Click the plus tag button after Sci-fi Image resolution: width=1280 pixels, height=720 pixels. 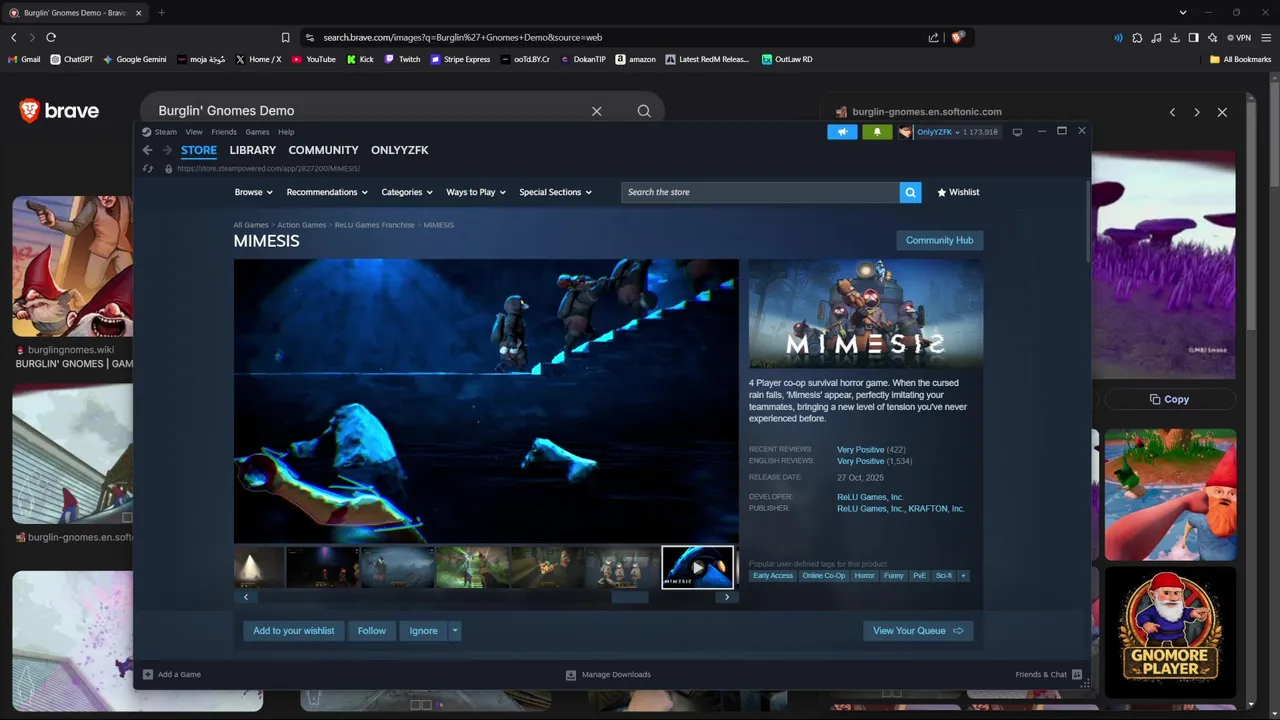(963, 576)
